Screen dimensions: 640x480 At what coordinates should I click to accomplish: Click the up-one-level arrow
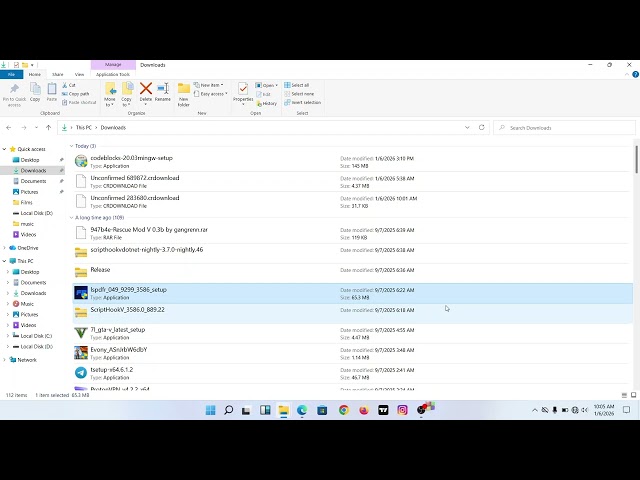(49, 128)
